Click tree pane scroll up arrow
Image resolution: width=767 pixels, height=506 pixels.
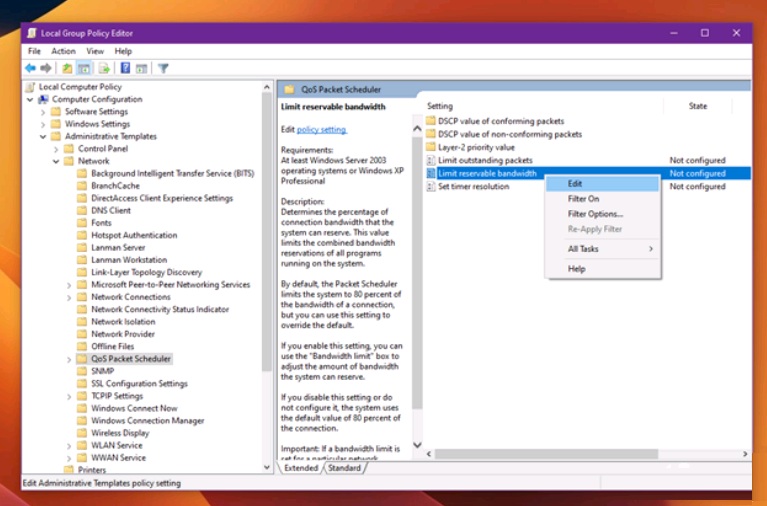[x=267, y=88]
